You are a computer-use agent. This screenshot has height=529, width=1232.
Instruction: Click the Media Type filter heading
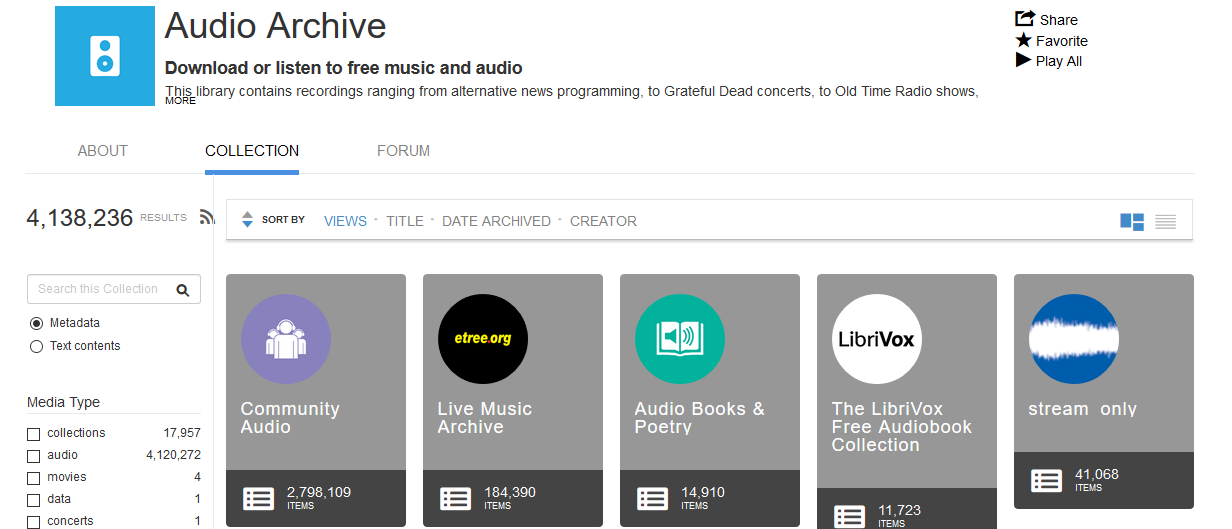(x=64, y=402)
